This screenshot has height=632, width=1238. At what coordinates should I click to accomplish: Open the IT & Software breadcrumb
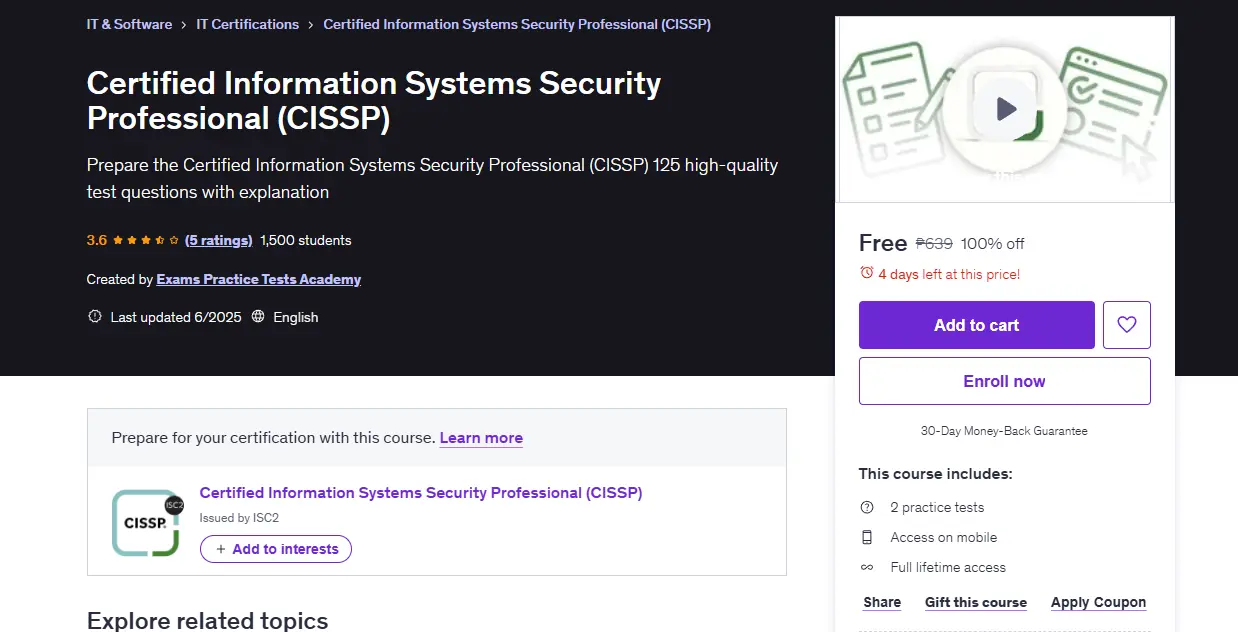[x=130, y=24]
